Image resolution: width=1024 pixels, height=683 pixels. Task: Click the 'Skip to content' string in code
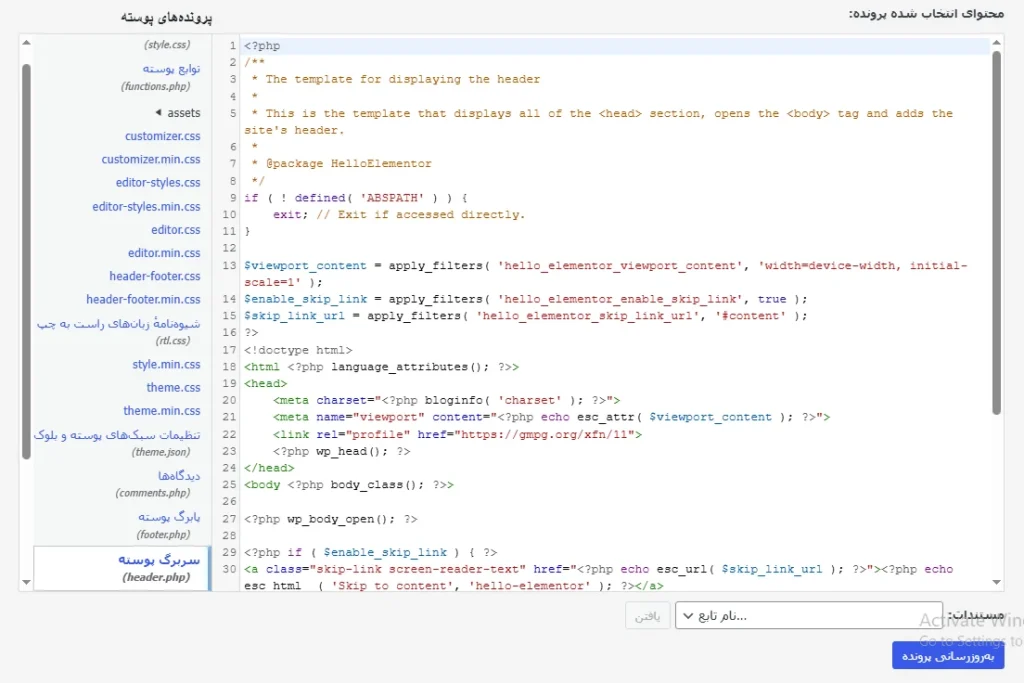tap(392, 586)
